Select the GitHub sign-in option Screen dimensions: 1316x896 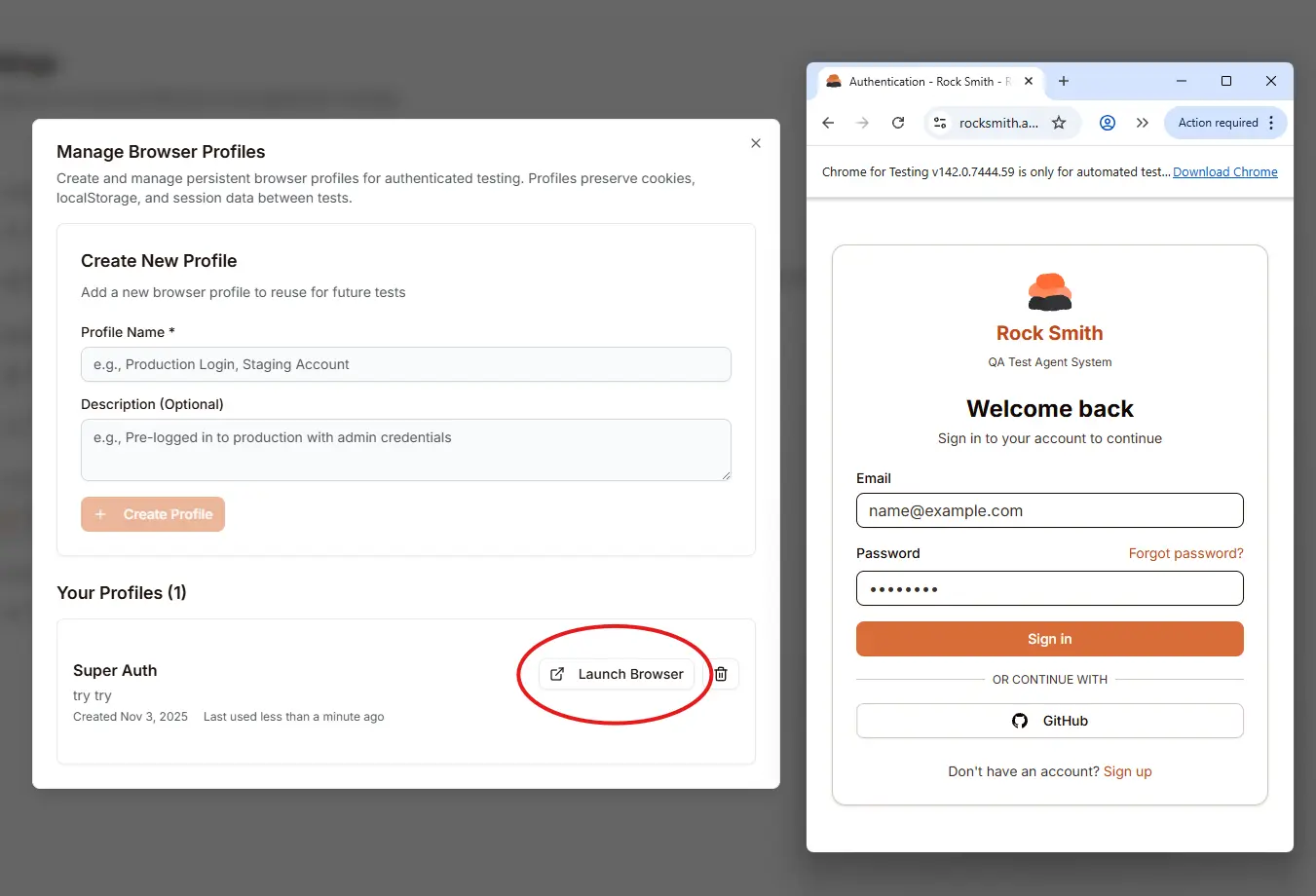1049,721
